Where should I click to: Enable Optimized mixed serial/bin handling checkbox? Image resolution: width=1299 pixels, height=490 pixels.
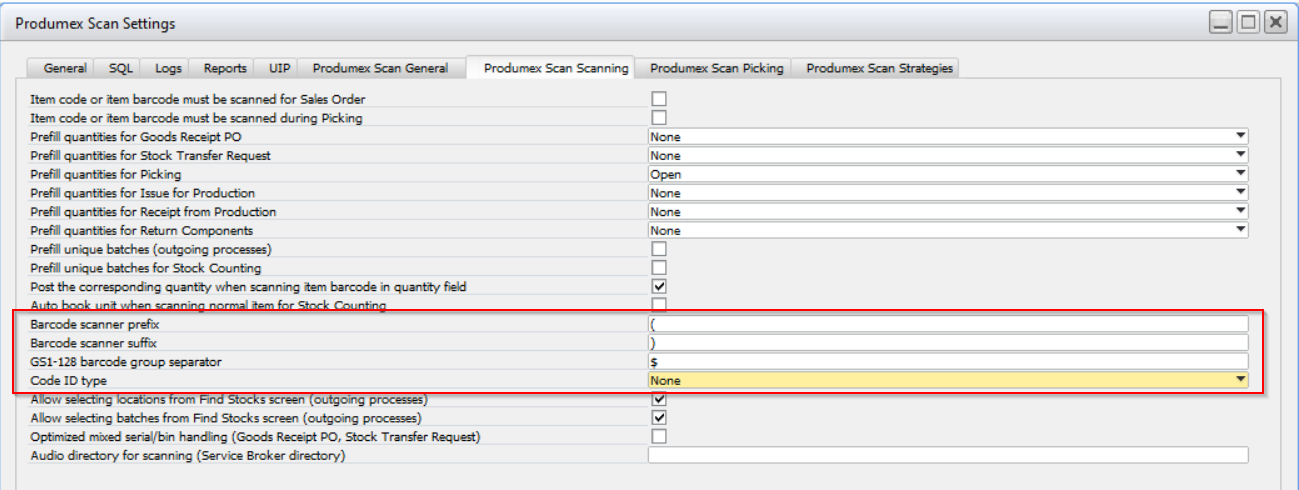click(659, 437)
